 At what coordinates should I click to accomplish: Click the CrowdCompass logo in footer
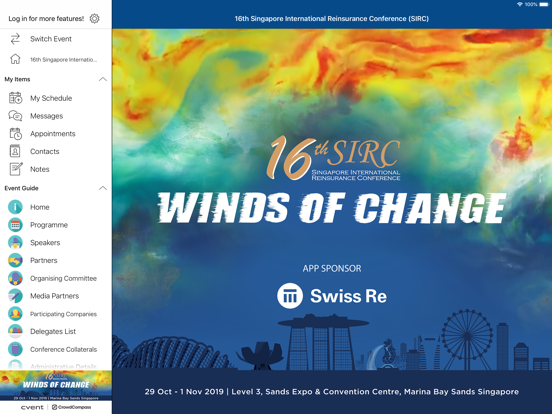click(x=71, y=407)
